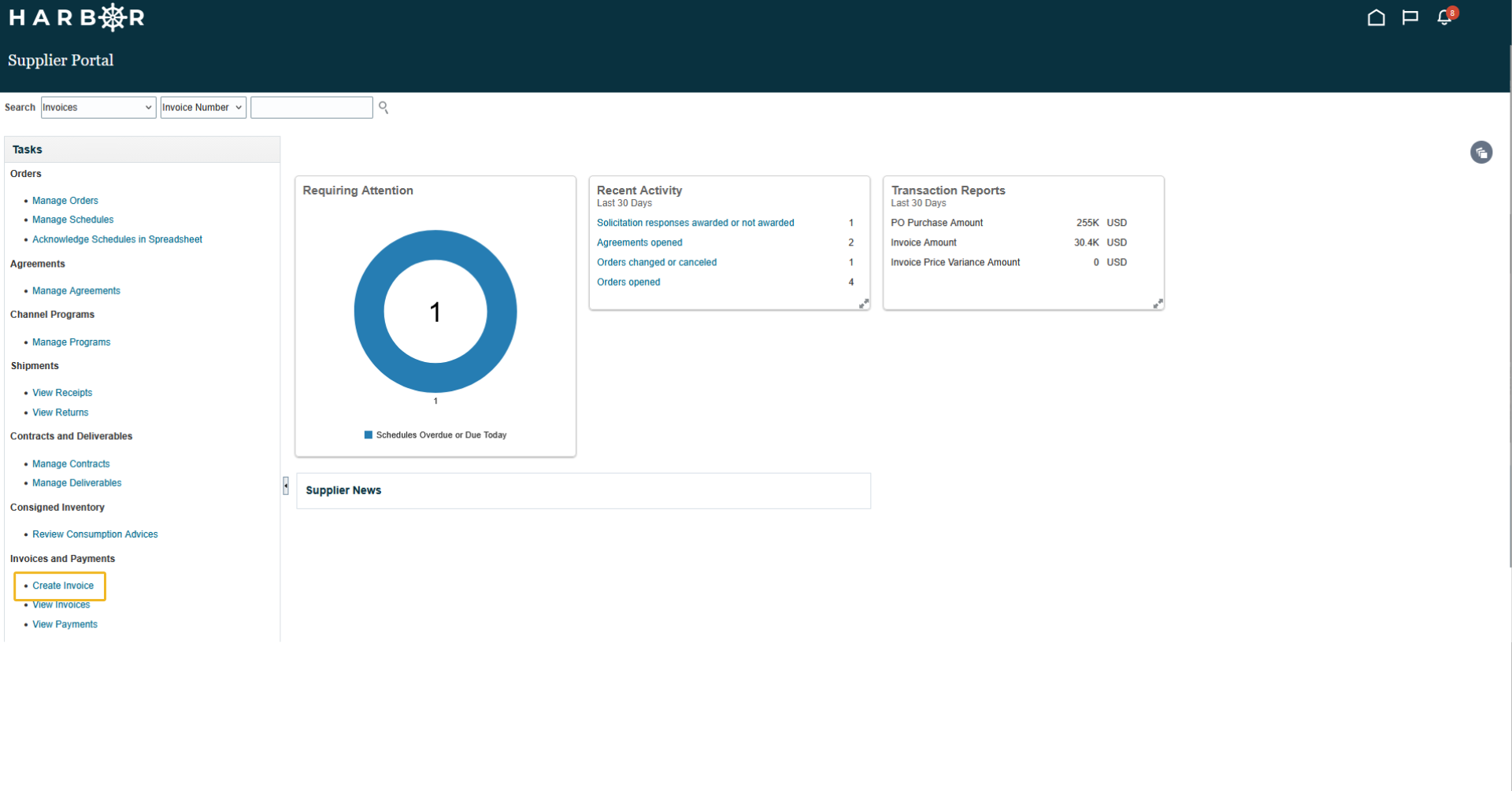
Task: Collapse the Tasks pane splitter arrow
Action: pos(286,486)
